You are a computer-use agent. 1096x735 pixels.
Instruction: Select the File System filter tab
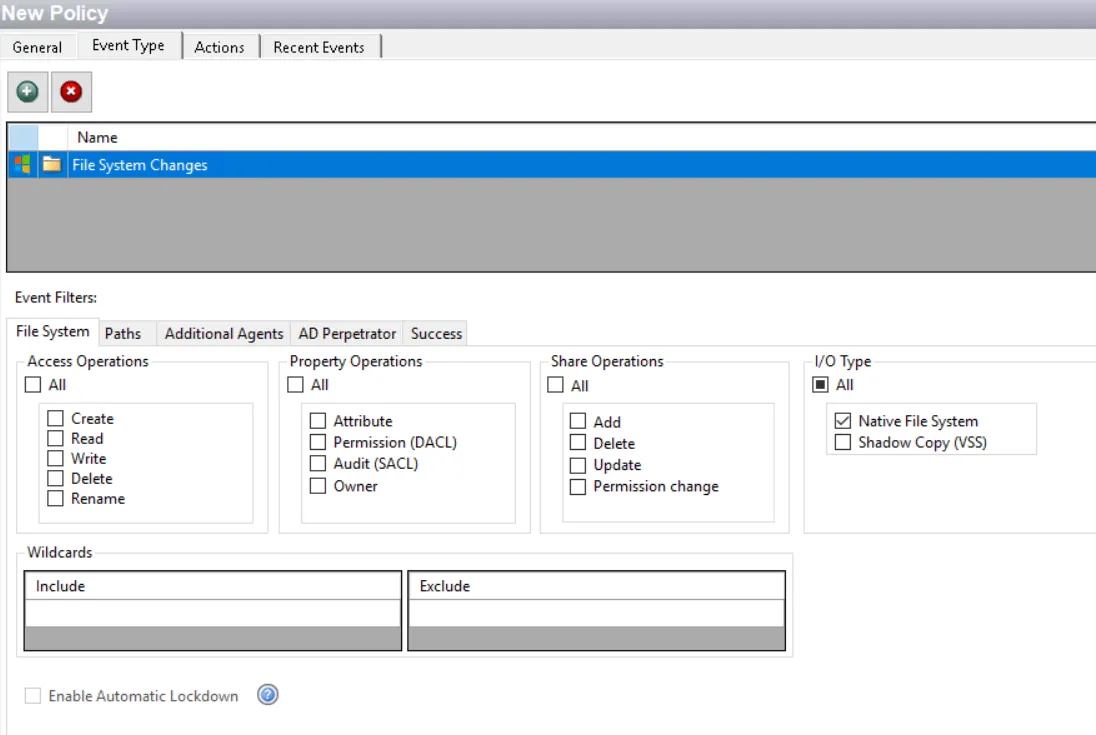(x=52, y=331)
